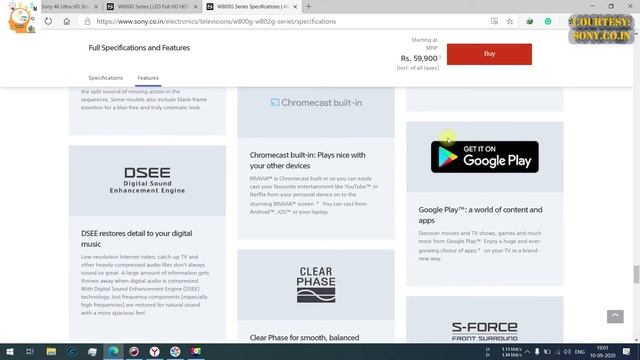Click the Google Play badge image
The height and width of the screenshot is (360, 640).
(x=484, y=157)
